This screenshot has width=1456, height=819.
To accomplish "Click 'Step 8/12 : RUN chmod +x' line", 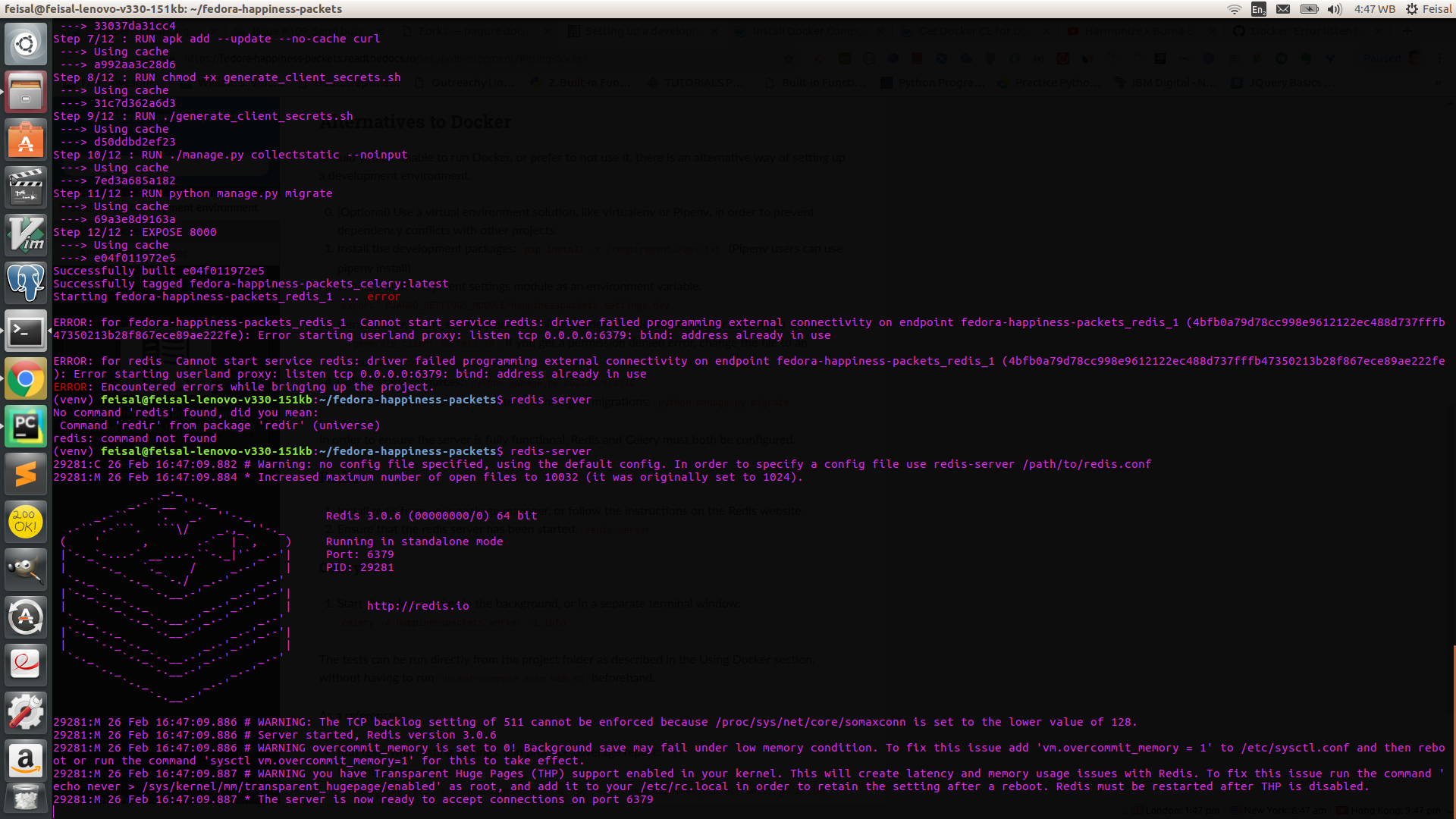I will tap(227, 77).
